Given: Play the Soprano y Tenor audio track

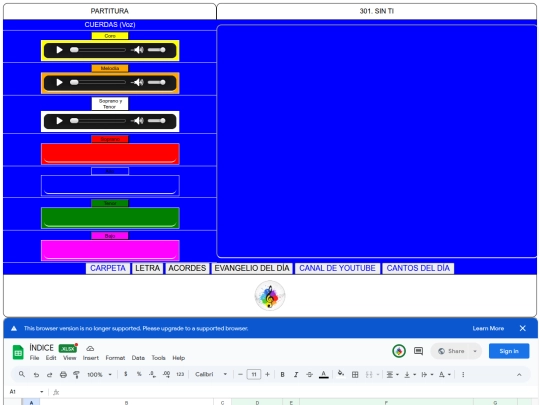Looking at the screenshot, I should (59, 121).
